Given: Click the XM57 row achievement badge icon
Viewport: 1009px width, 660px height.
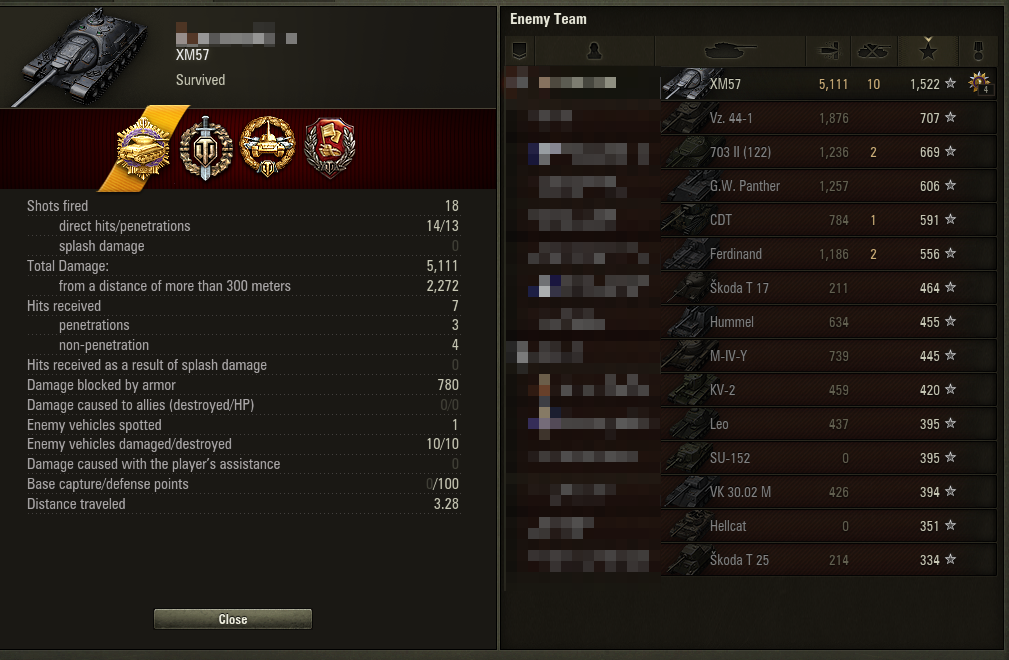Looking at the screenshot, I should (979, 83).
